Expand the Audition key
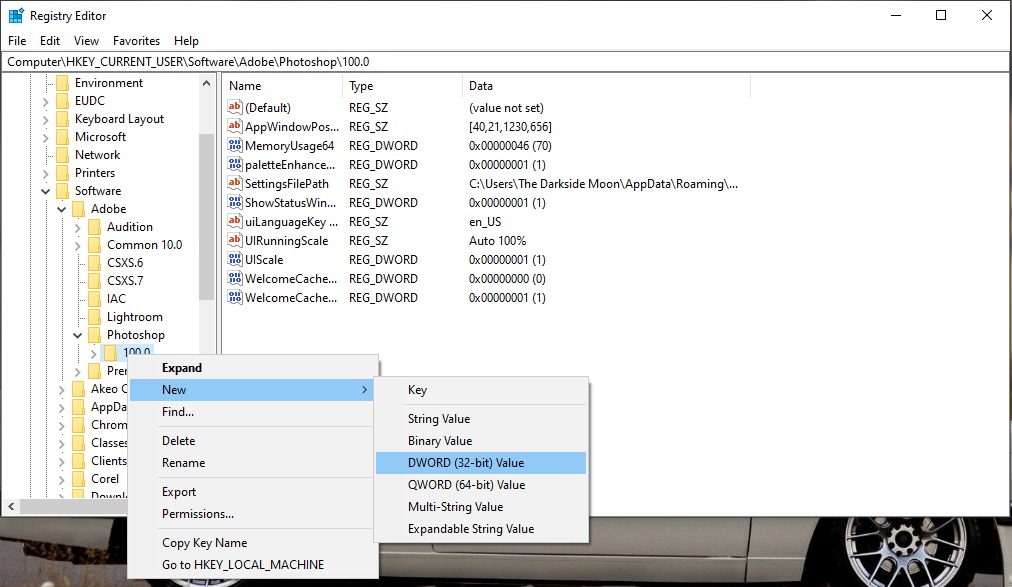 click(77, 228)
